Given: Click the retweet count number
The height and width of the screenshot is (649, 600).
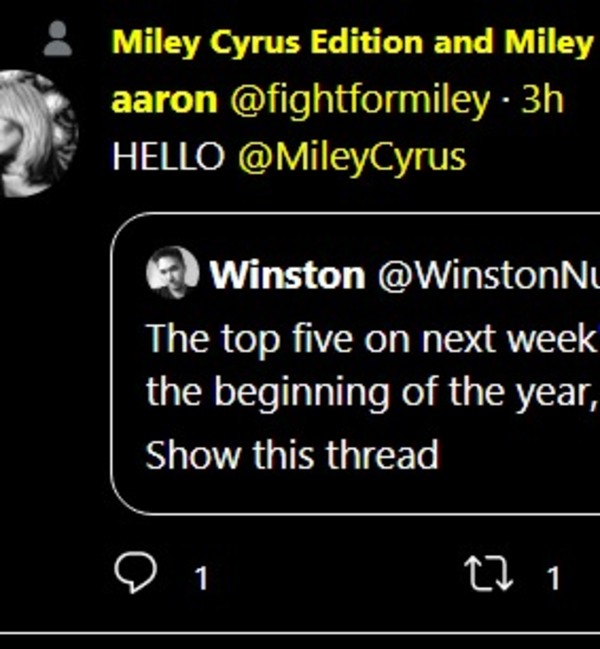Looking at the screenshot, I should [x=552, y=577].
